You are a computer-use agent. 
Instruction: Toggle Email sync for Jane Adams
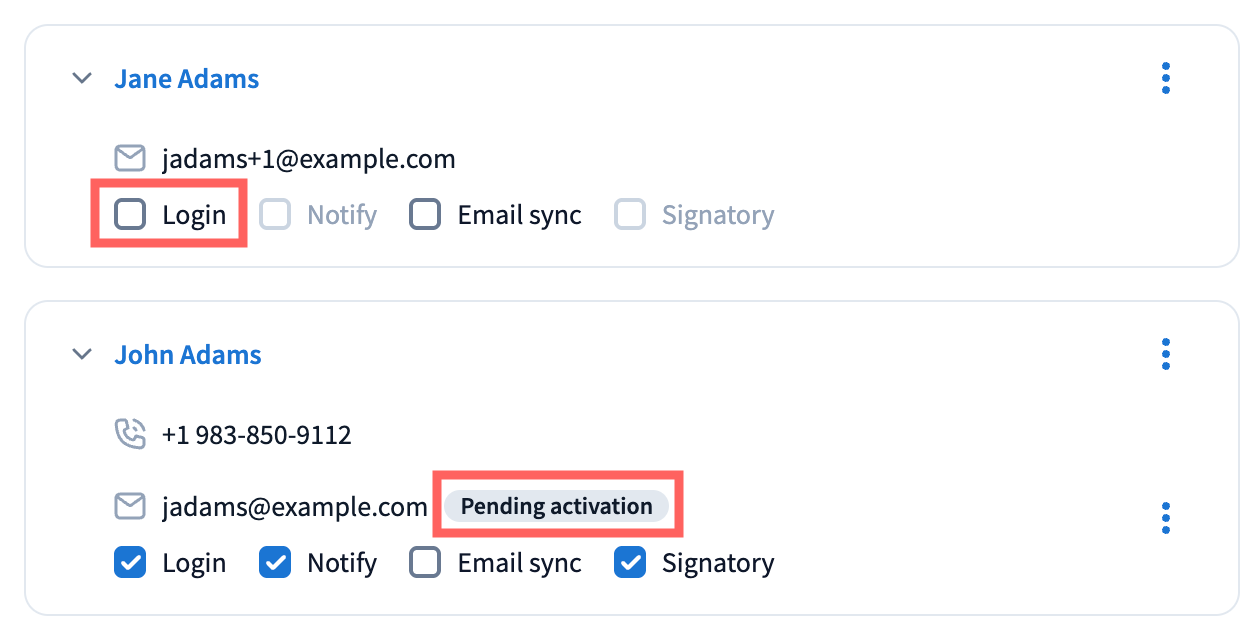point(426,214)
